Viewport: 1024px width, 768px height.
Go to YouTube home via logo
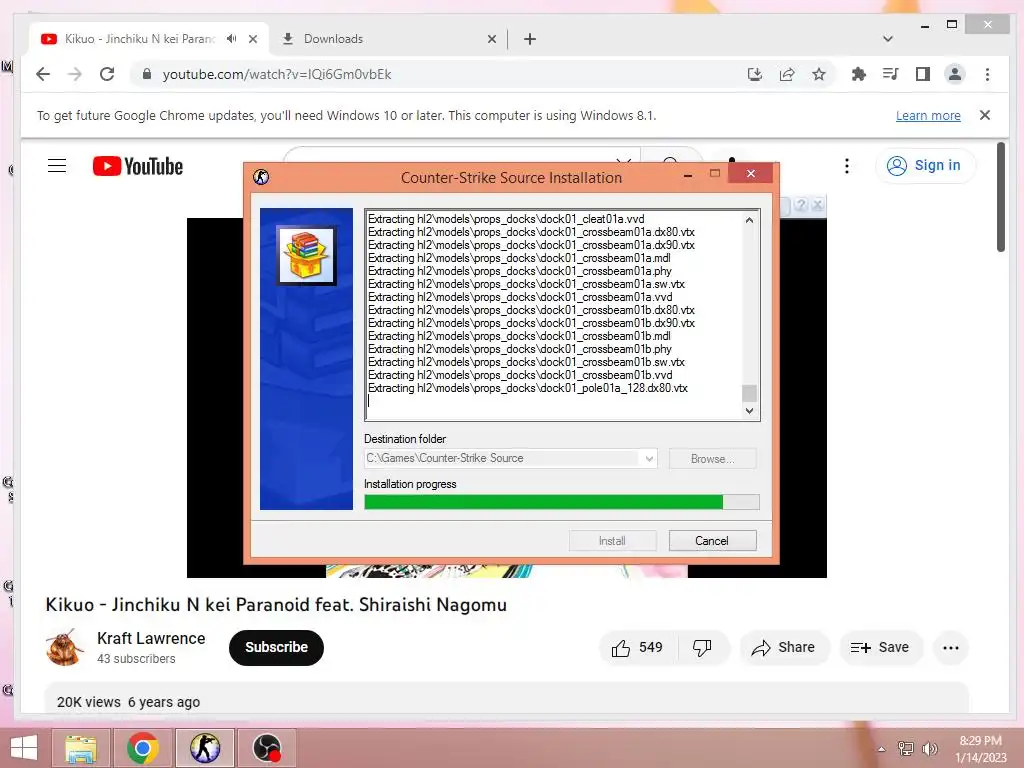point(138,167)
